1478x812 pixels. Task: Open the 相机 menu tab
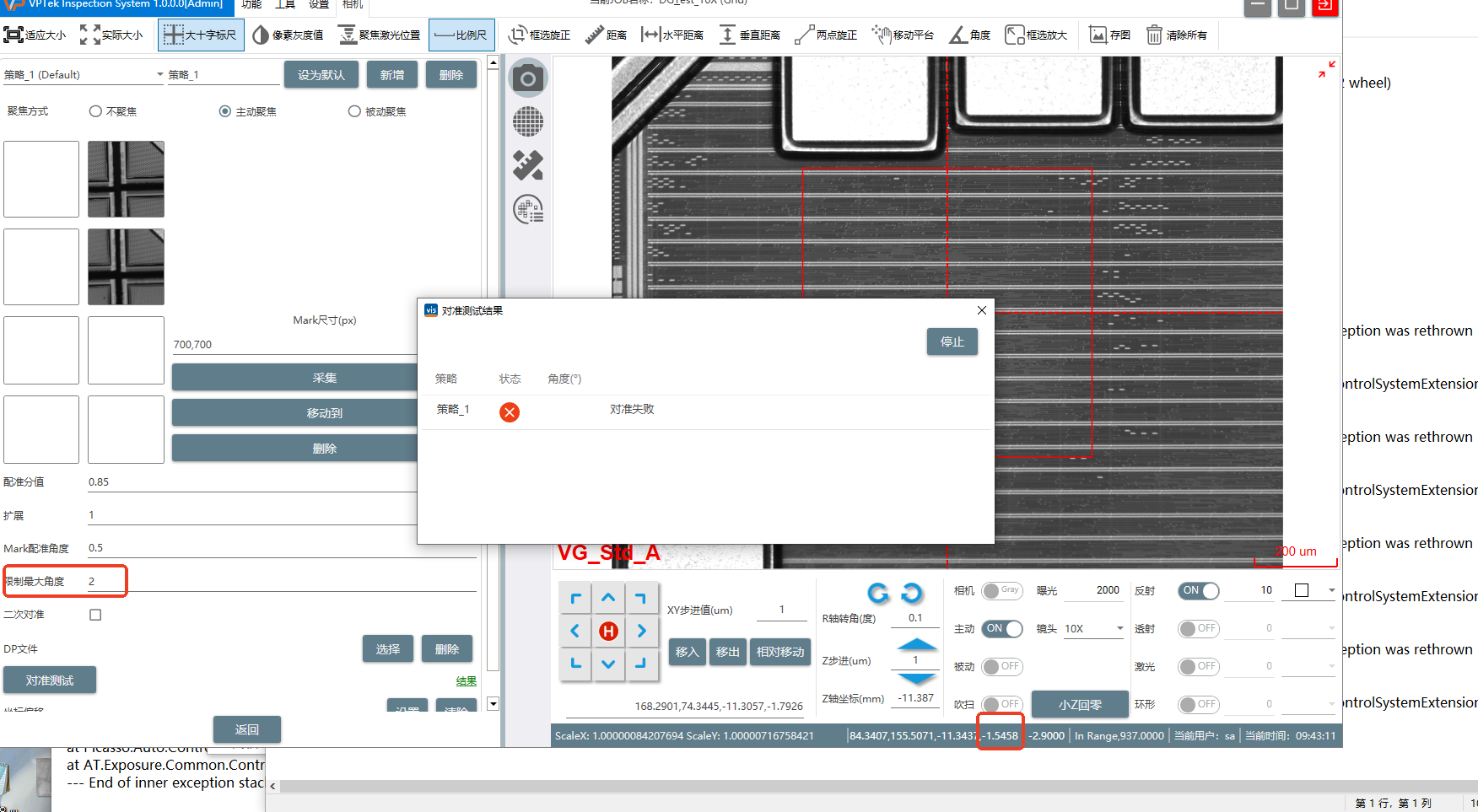352,5
